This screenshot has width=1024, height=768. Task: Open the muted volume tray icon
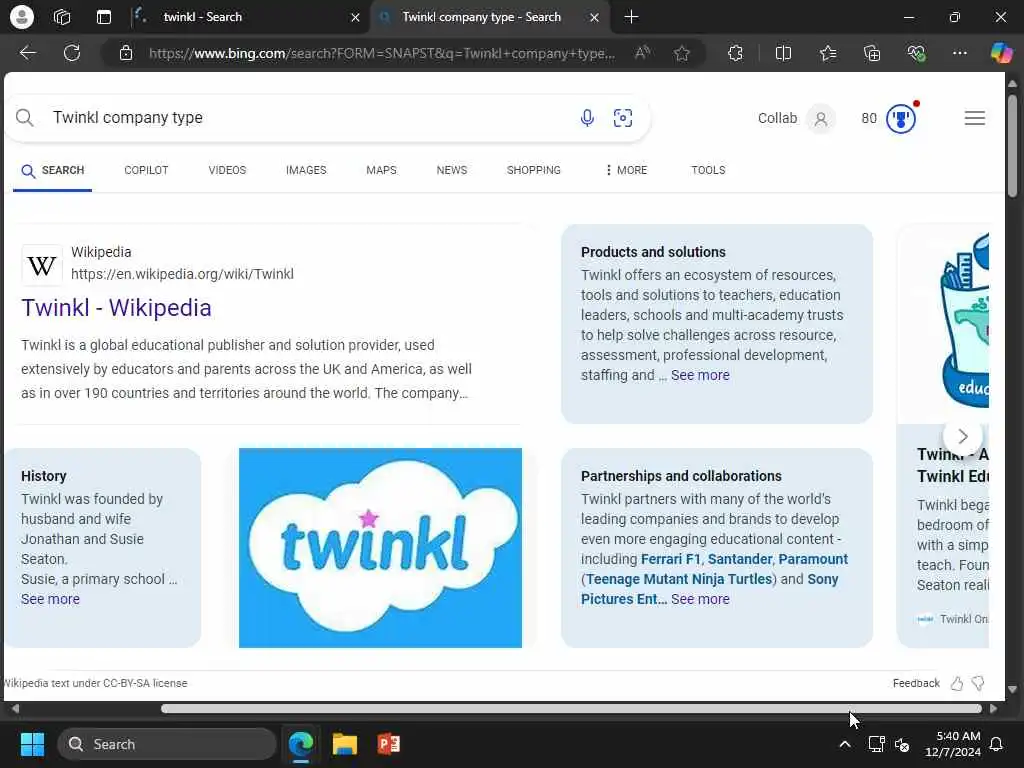pyautogui.click(x=902, y=744)
